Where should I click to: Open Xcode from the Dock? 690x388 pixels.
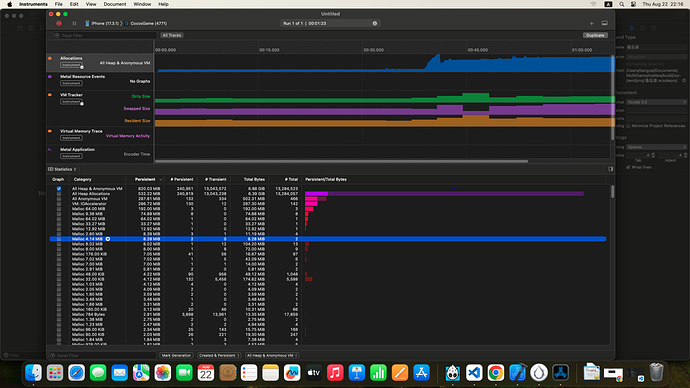pos(517,373)
